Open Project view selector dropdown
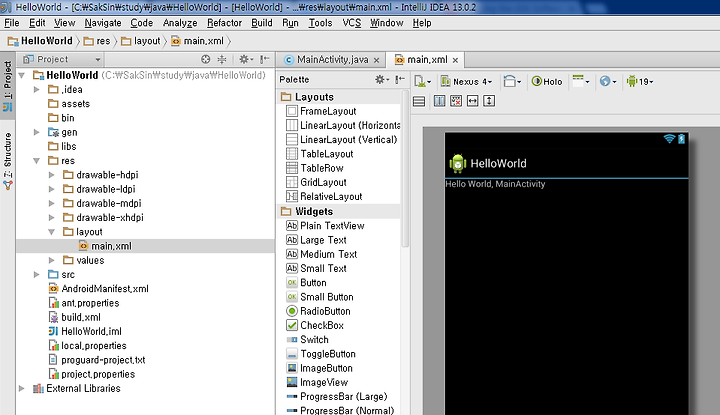This screenshot has height=415, width=720. 62,59
